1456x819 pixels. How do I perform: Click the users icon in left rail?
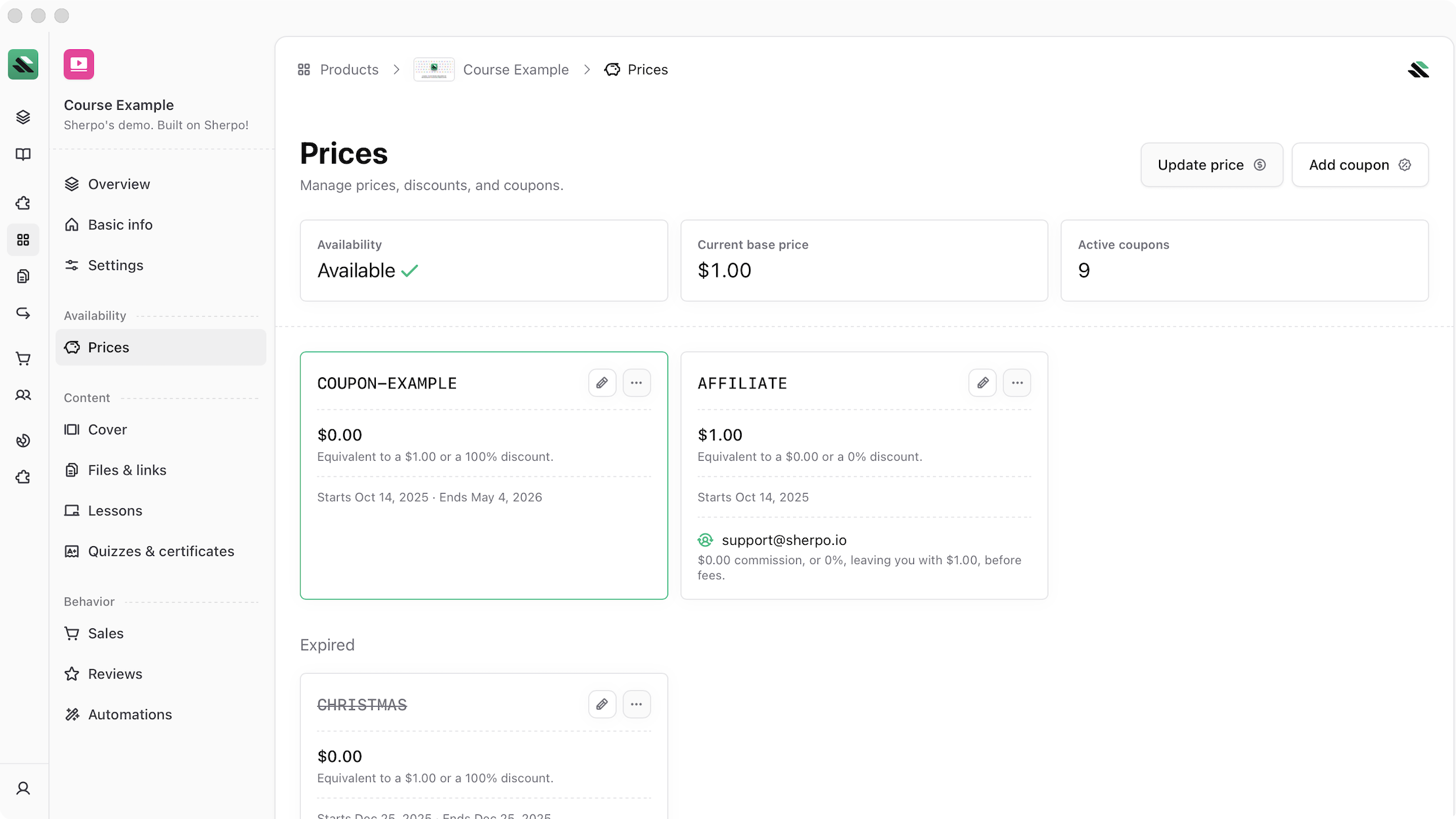point(23,395)
